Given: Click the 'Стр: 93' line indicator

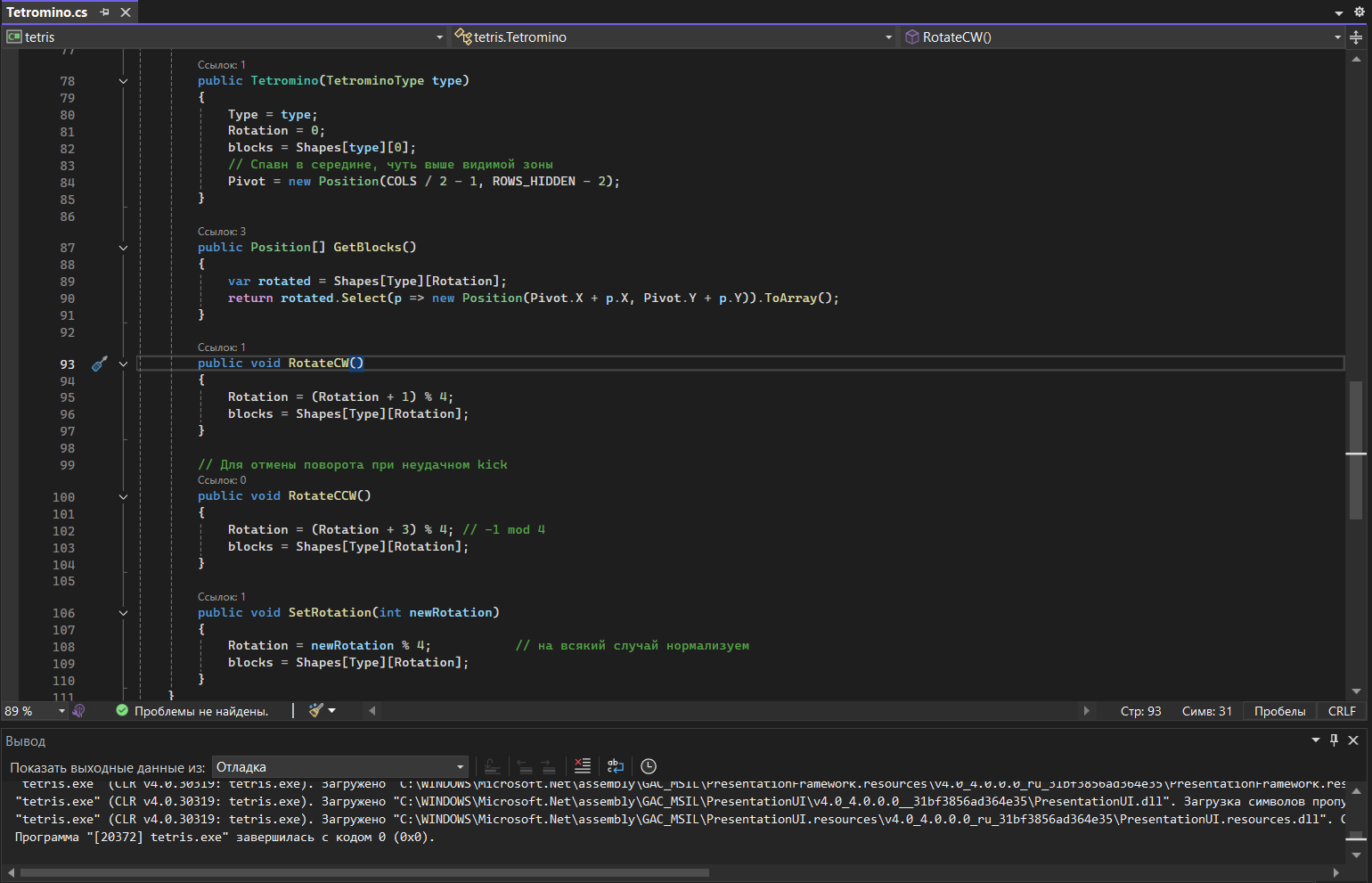Looking at the screenshot, I should 1140,711.
